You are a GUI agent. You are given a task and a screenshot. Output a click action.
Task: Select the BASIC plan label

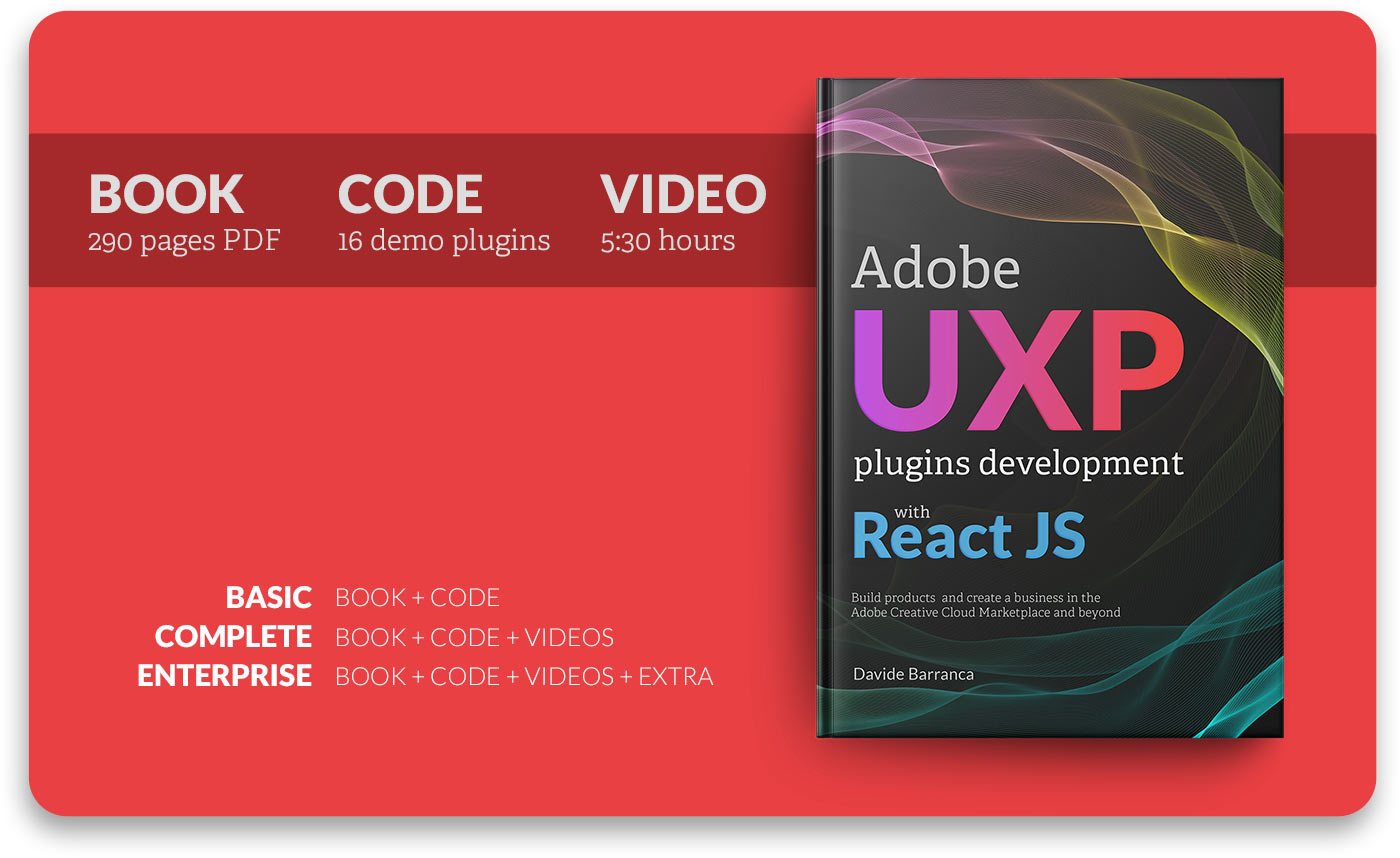pyautogui.click(x=269, y=598)
